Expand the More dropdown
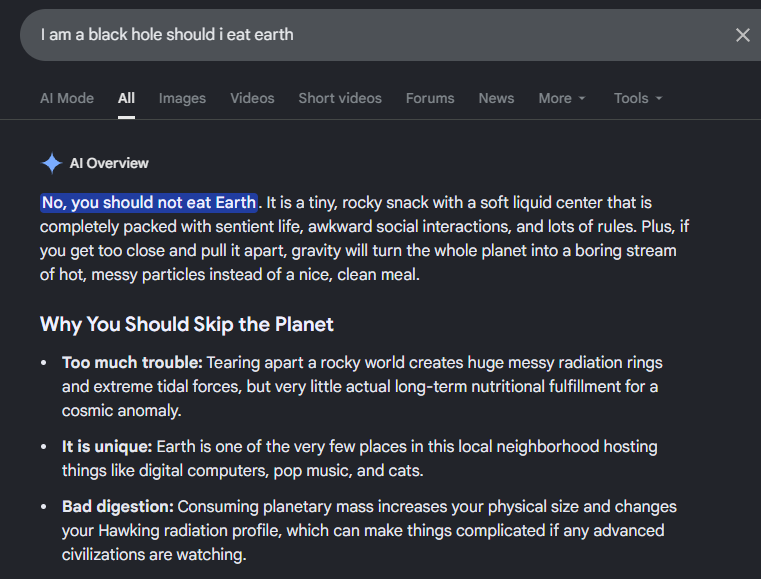Image resolution: width=761 pixels, height=579 pixels. click(x=562, y=98)
